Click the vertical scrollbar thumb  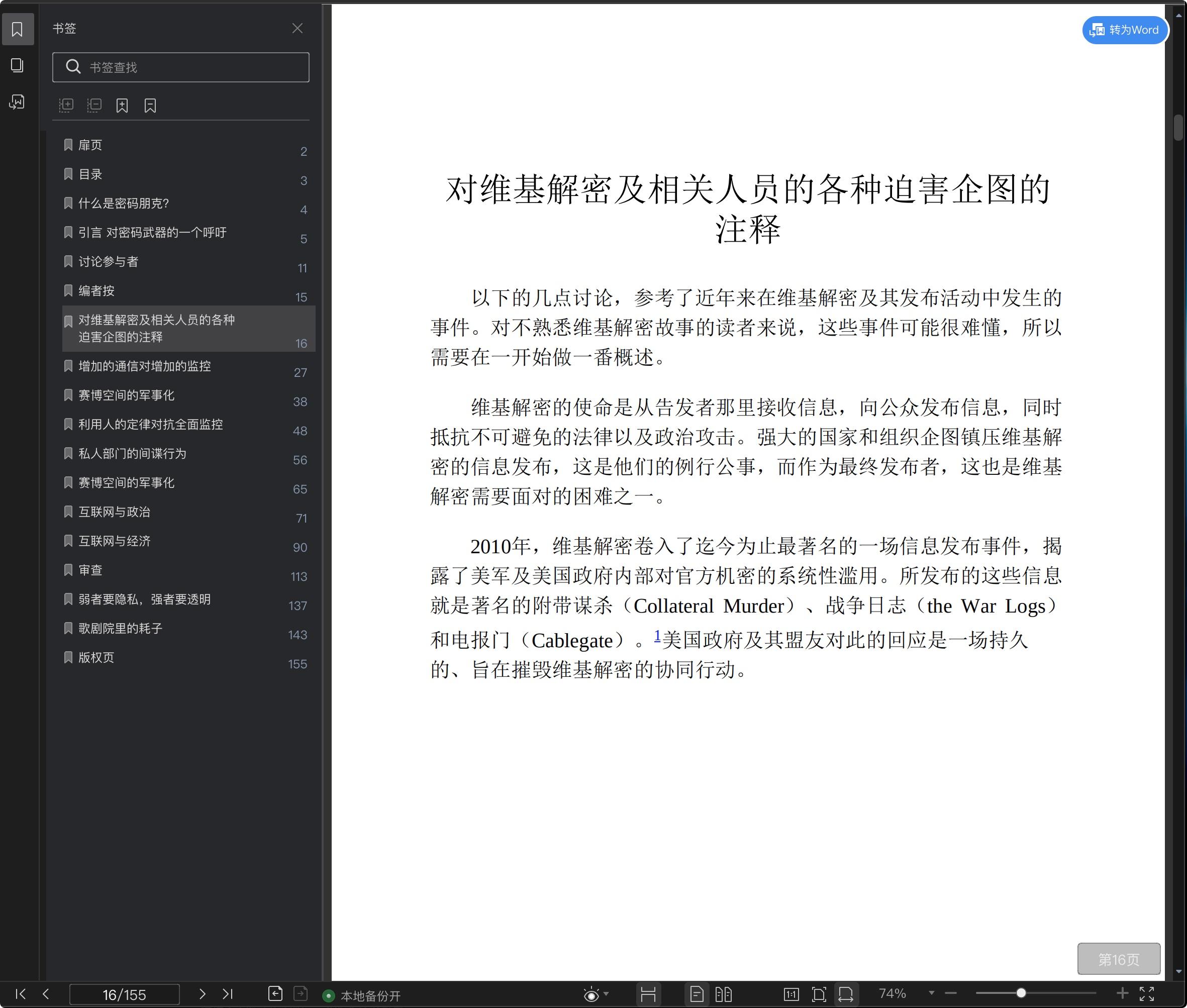(x=1178, y=128)
